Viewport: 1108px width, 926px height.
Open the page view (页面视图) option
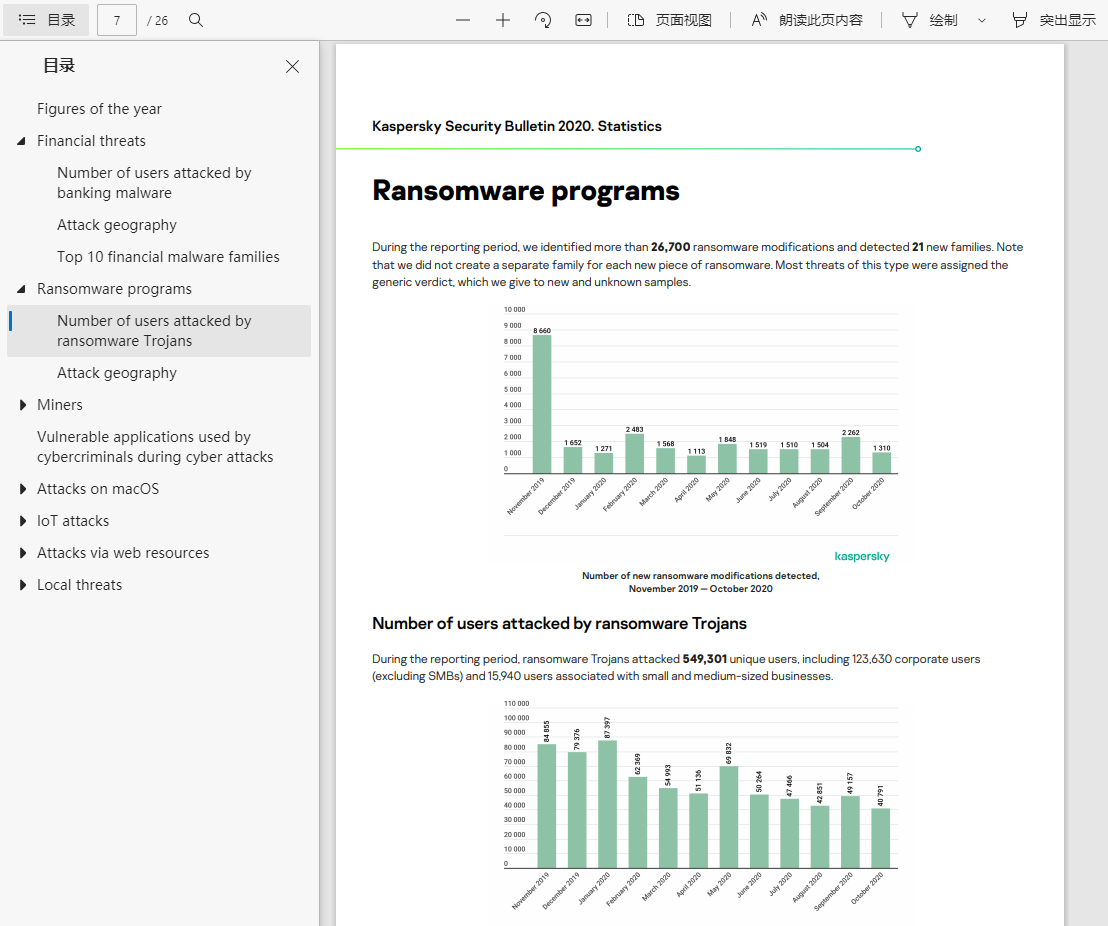669,20
